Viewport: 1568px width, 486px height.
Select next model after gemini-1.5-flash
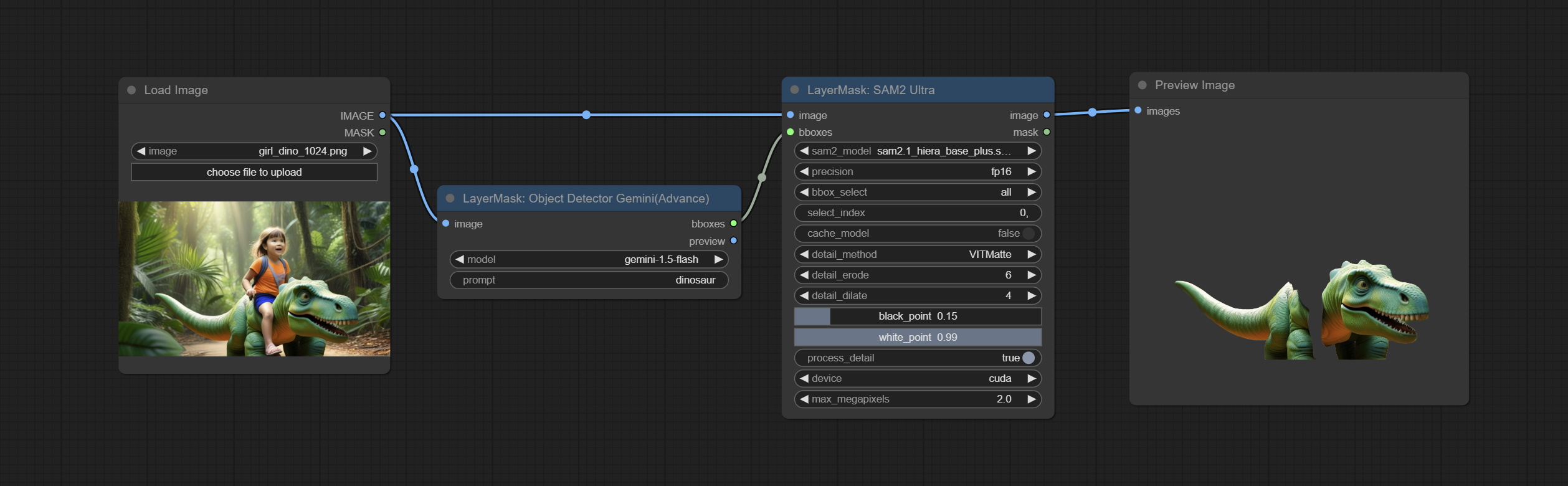718,260
